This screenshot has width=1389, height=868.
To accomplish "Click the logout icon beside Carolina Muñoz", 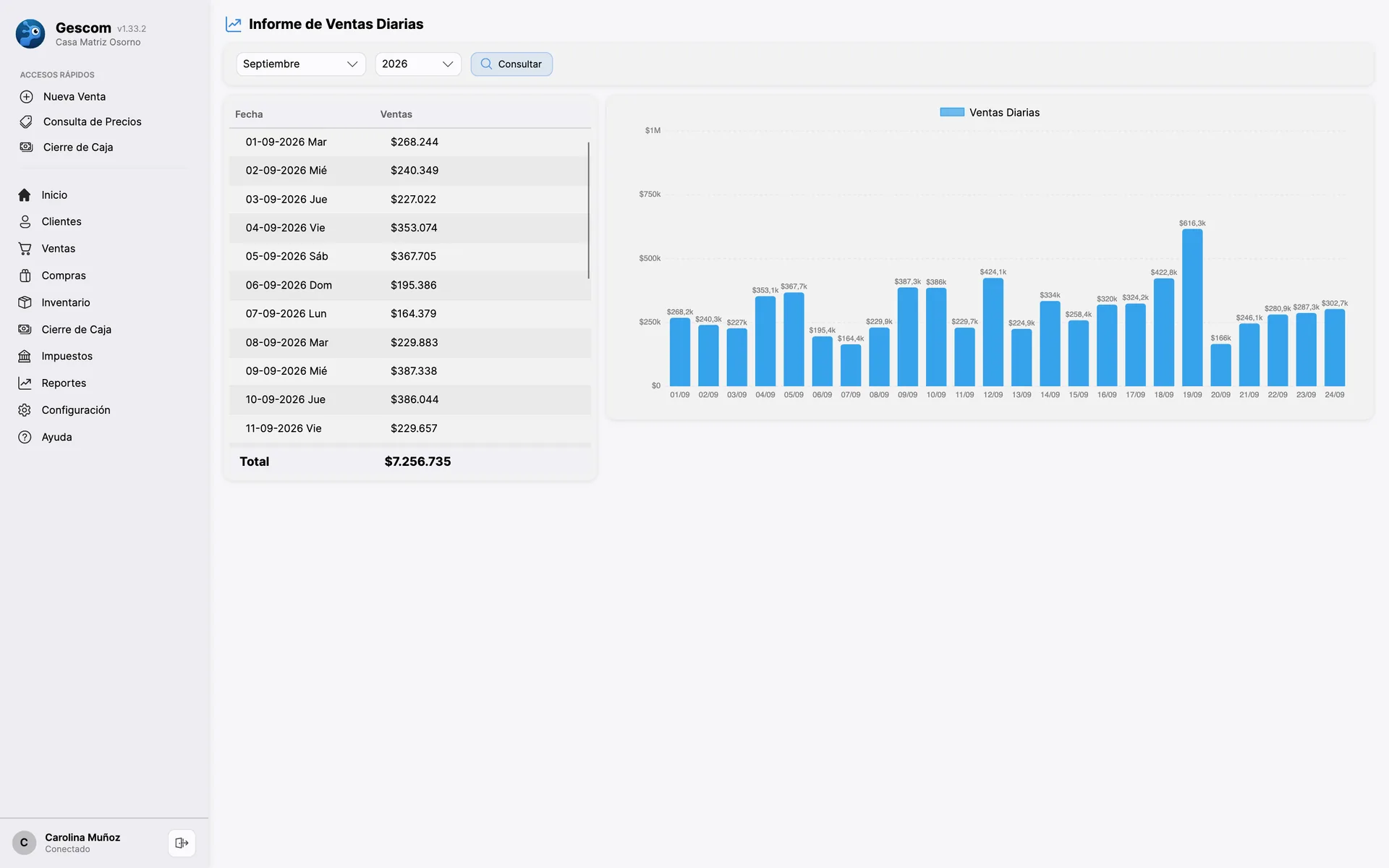I will 182,843.
